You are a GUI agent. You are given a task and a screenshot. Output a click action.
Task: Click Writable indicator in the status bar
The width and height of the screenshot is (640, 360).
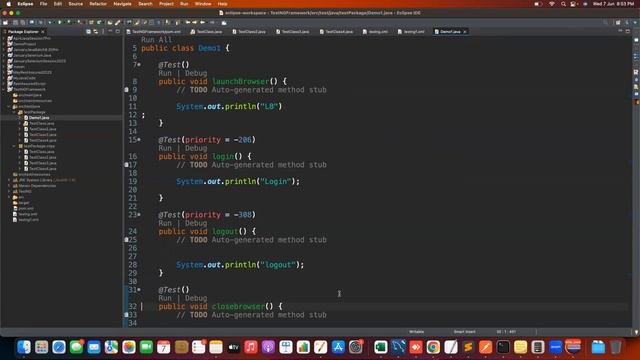click(416, 332)
